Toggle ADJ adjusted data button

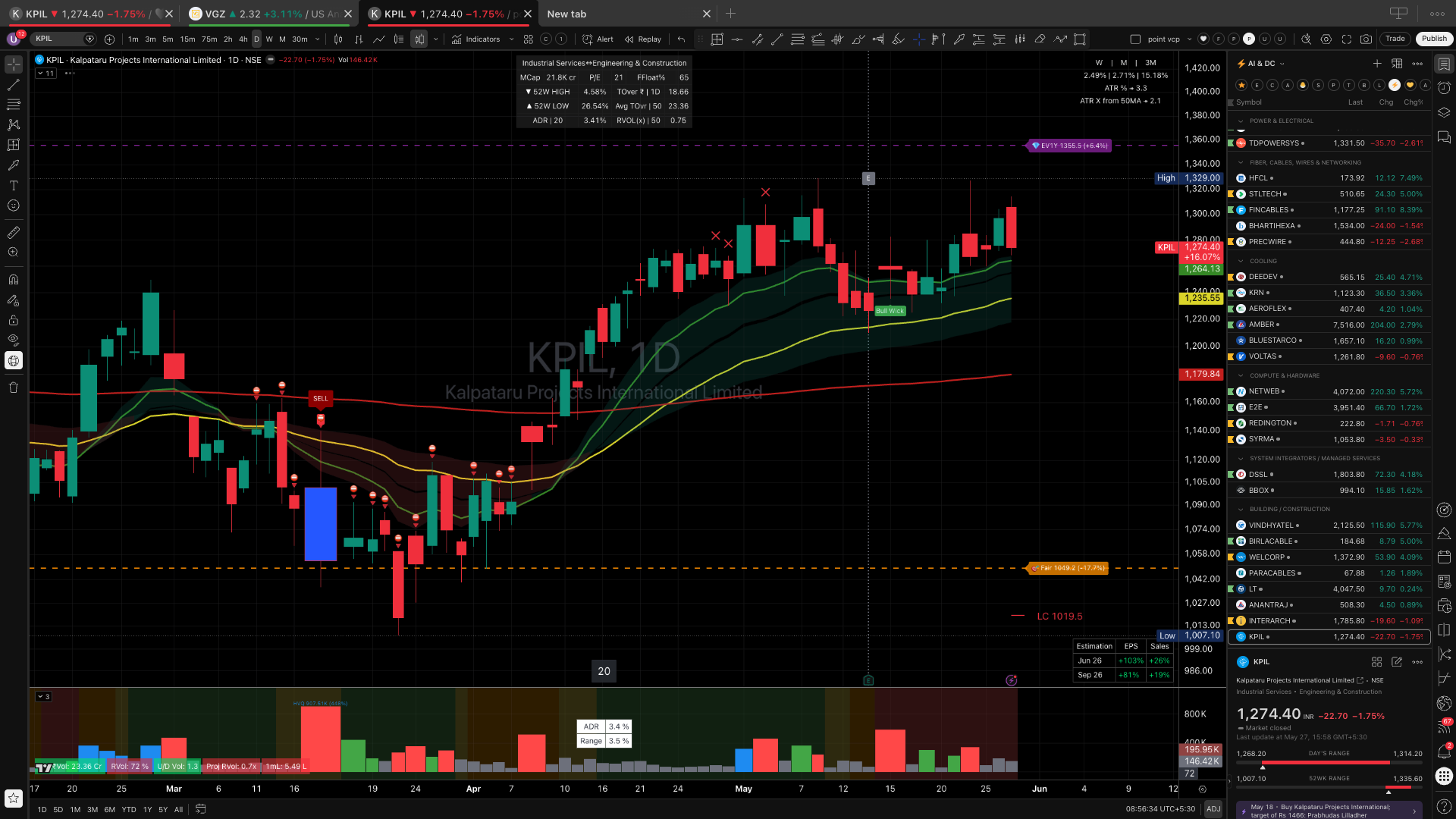(x=1213, y=809)
